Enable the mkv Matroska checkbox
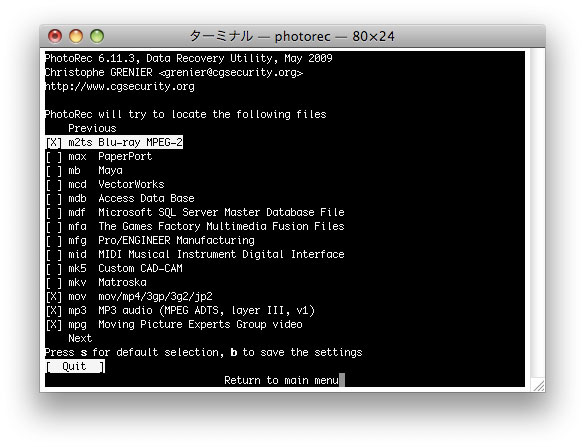Screen dimensions: 585x447 (x=96, y=282)
